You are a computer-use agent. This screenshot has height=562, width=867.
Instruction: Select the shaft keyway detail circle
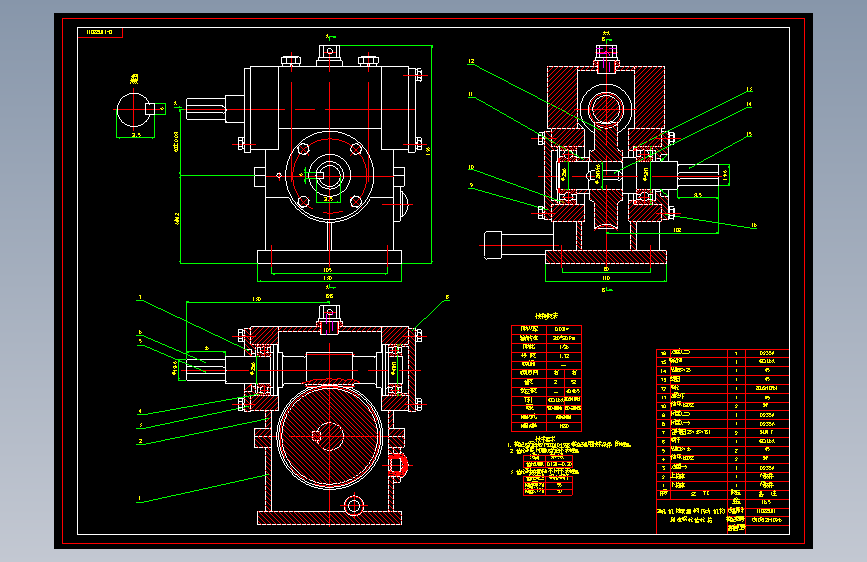pyautogui.click(x=133, y=110)
